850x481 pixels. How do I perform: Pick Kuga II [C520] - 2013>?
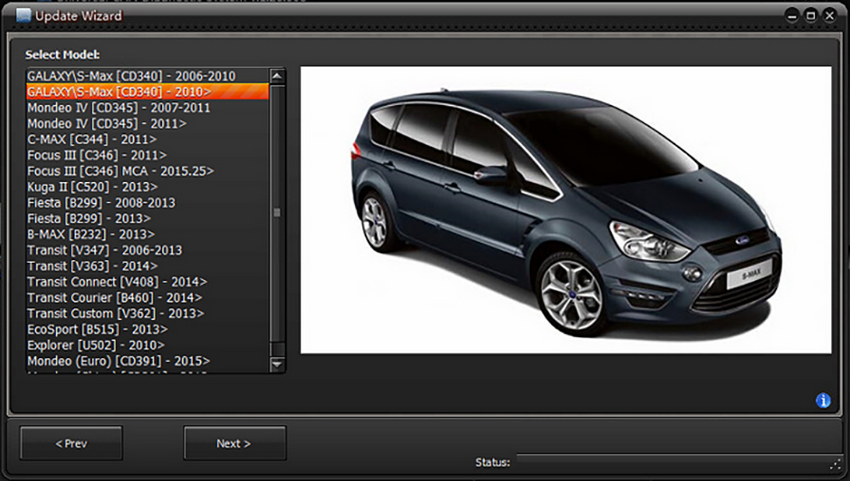tap(147, 187)
